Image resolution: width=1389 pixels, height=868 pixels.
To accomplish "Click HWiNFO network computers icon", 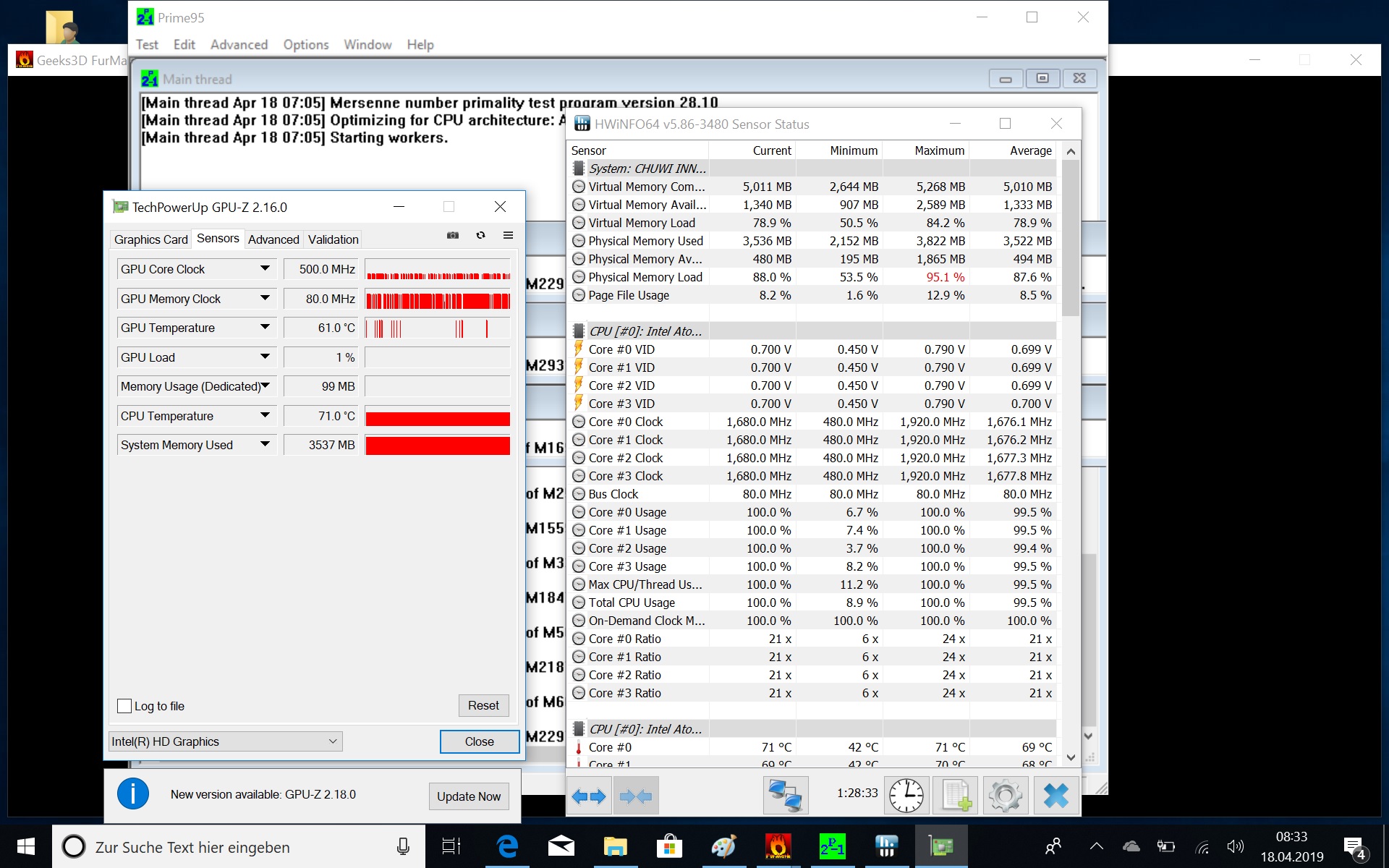I will point(785,796).
